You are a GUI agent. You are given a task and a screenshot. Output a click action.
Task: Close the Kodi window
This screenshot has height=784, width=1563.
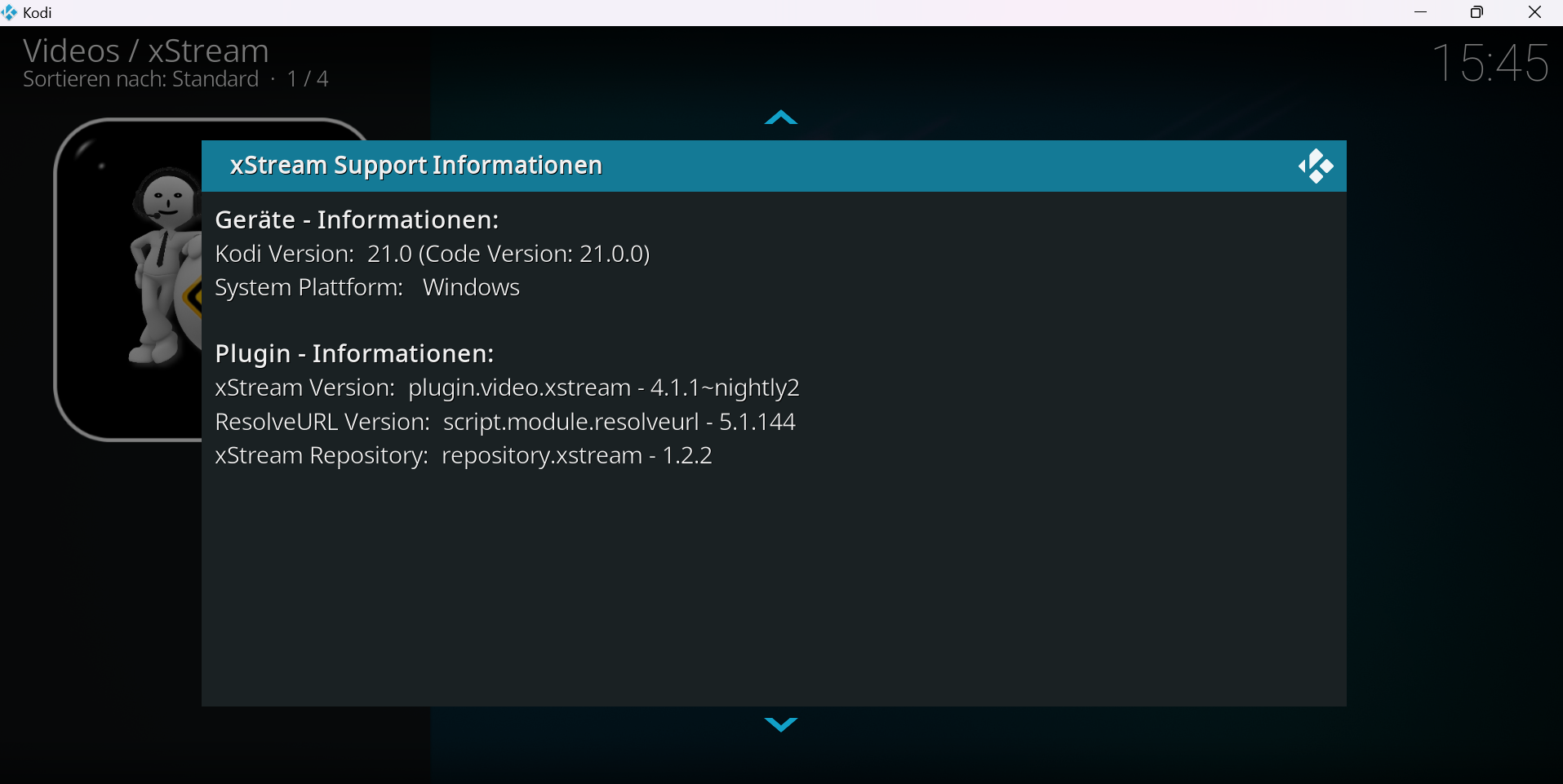pyautogui.click(x=1534, y=12)
